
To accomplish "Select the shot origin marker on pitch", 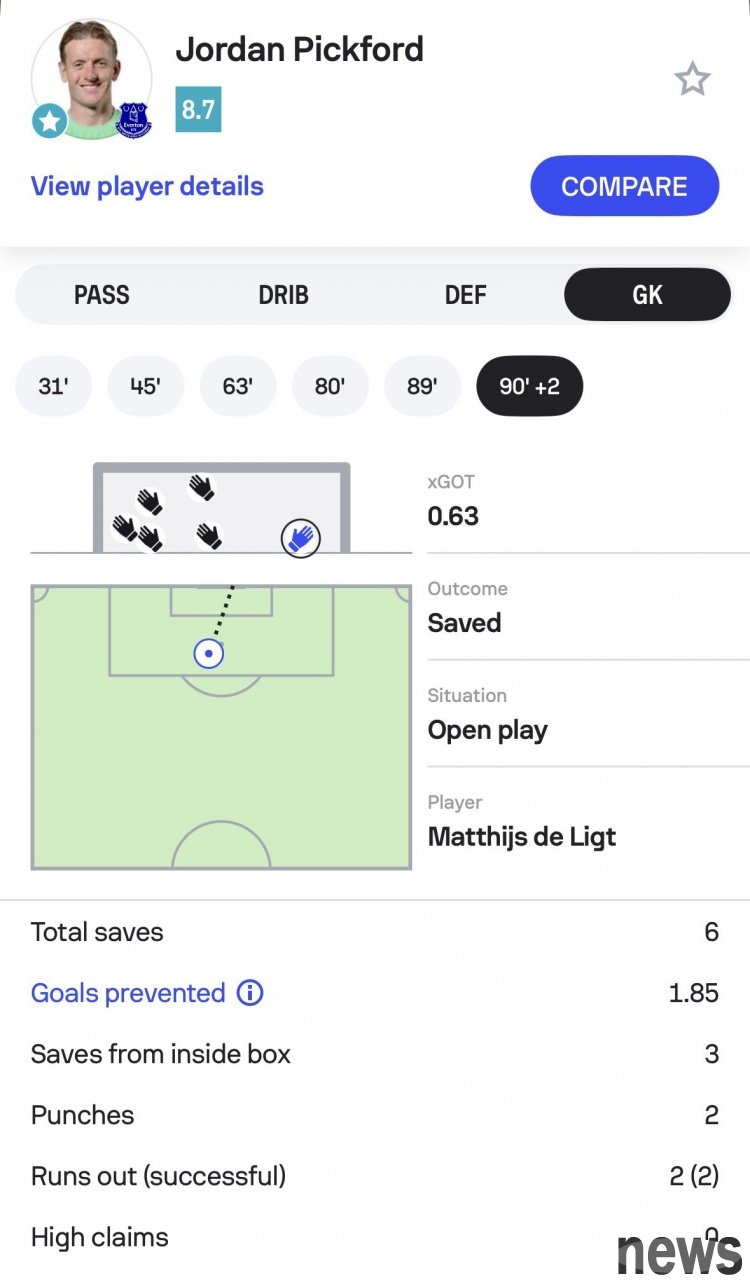I will (x=208, y=654).
